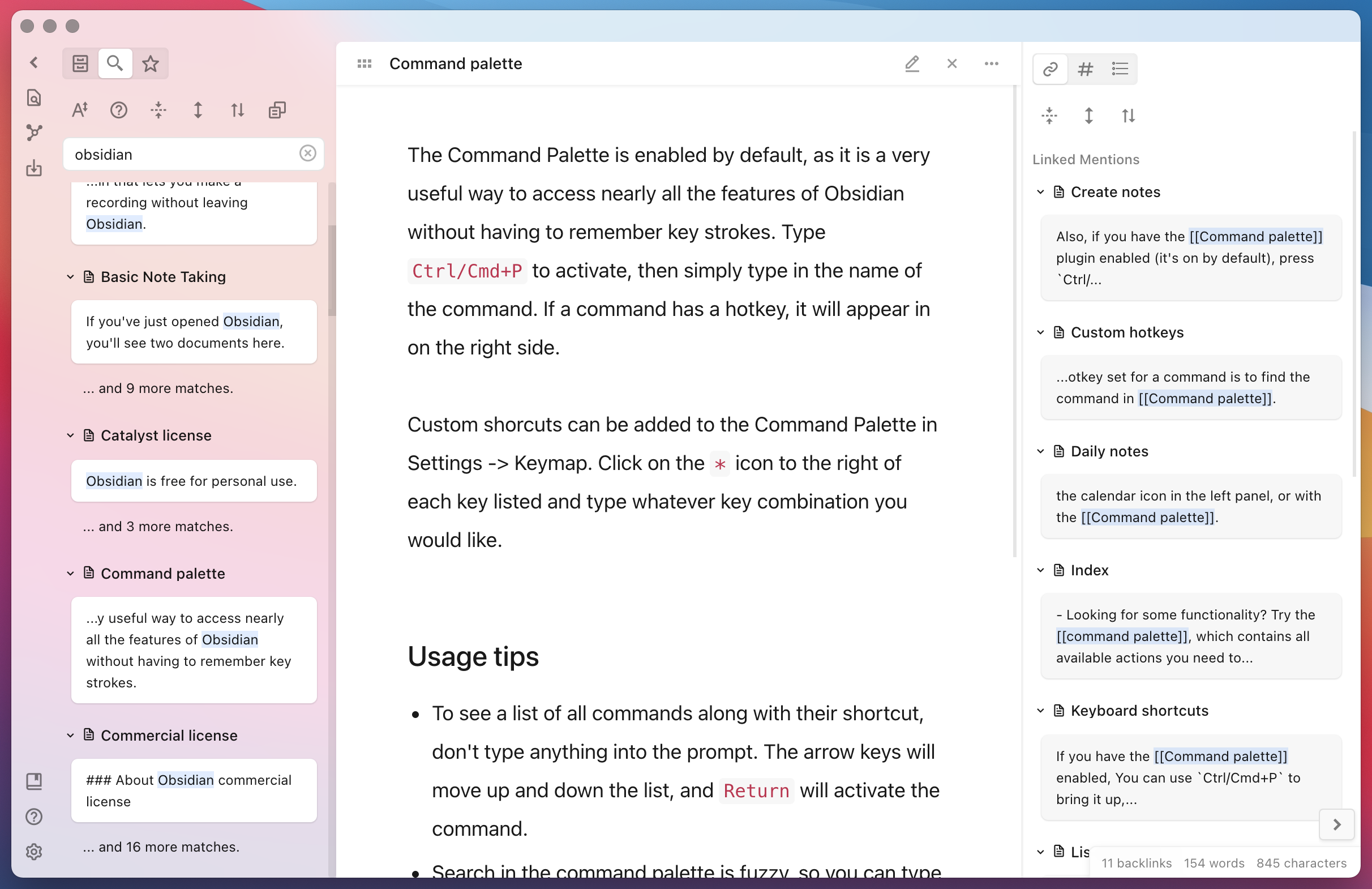Open graph view from the ribbon
The height and width of the screenshot is (889, 1372).
[x=34, y=133]
